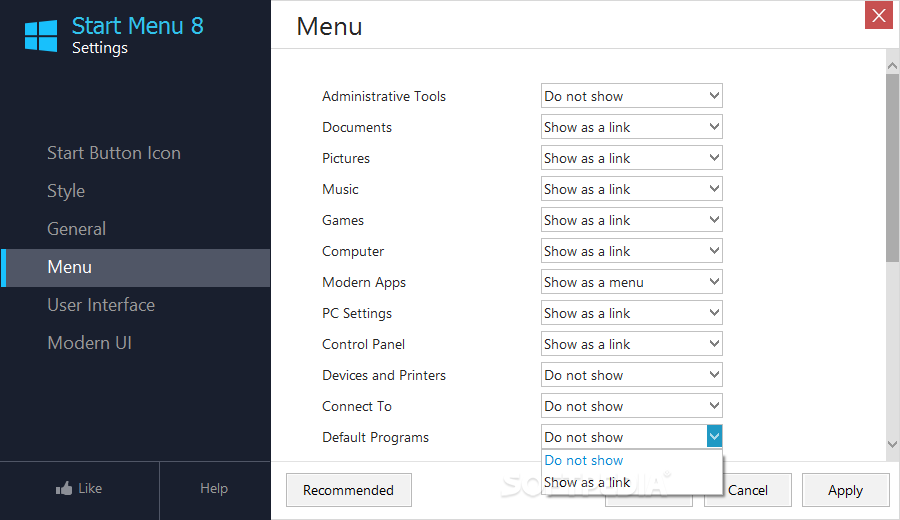Image resolution: width=900 pixels, height=520 pixels.
Task: Click the vertical scrollbar thumb
Action: click(x=892, y=168)
